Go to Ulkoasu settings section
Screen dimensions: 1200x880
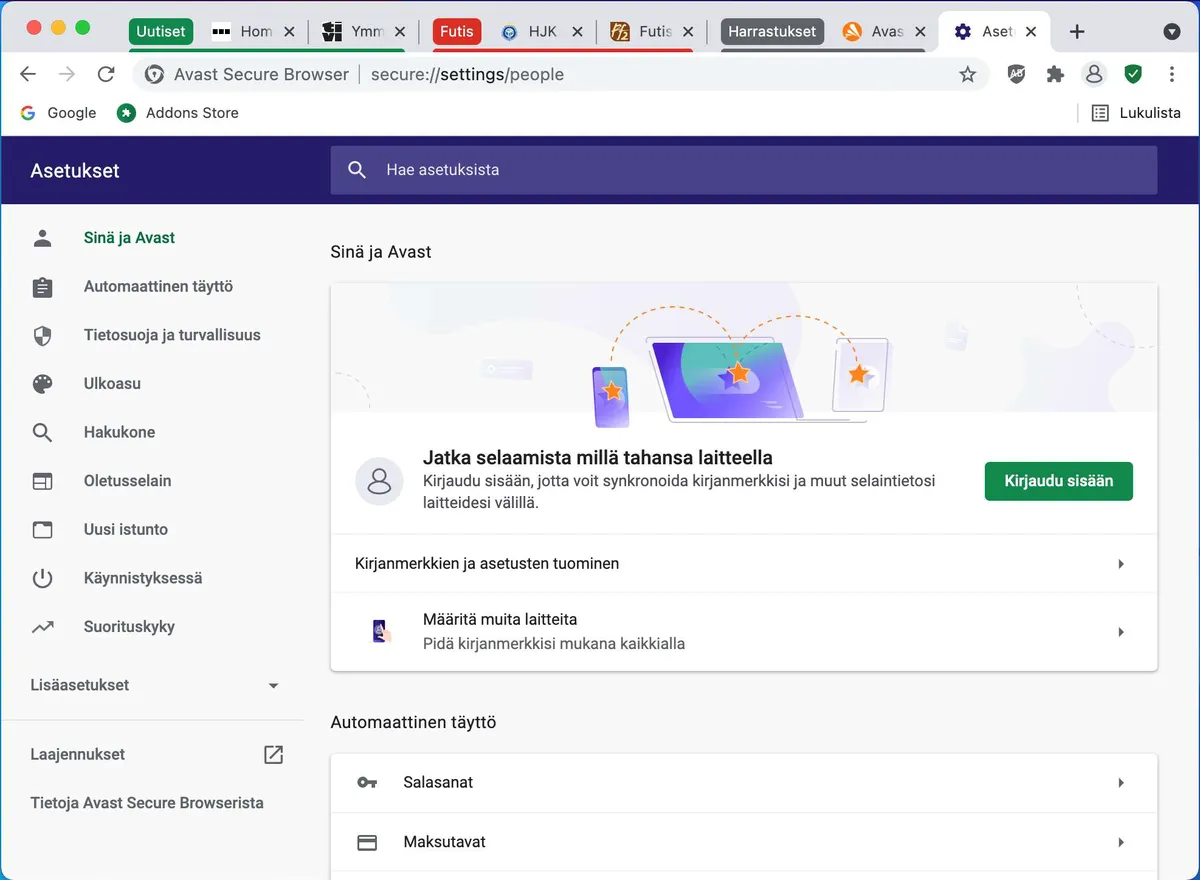(x=112, y=384)
